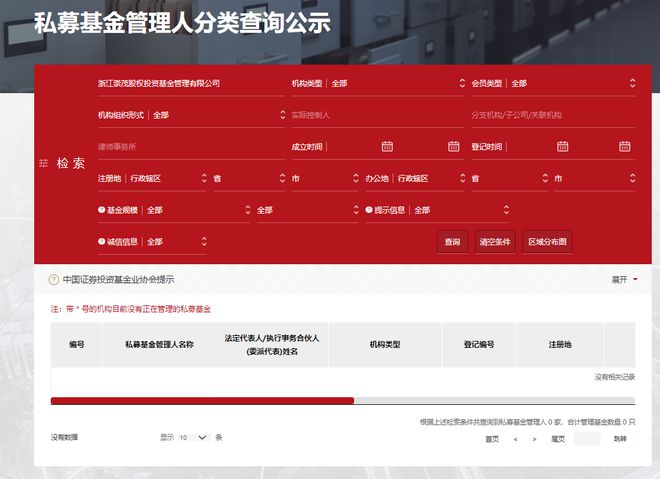
Task: Open the 注册地 市 dropdown
Action: [x=325, y=178]
